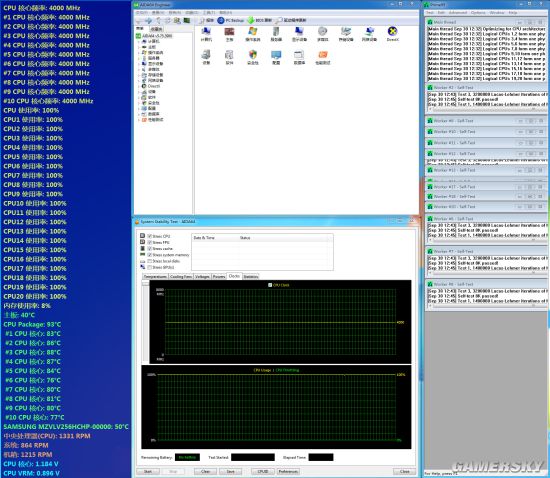
Task: Click the Preferences button
Action: coord(288,471)
